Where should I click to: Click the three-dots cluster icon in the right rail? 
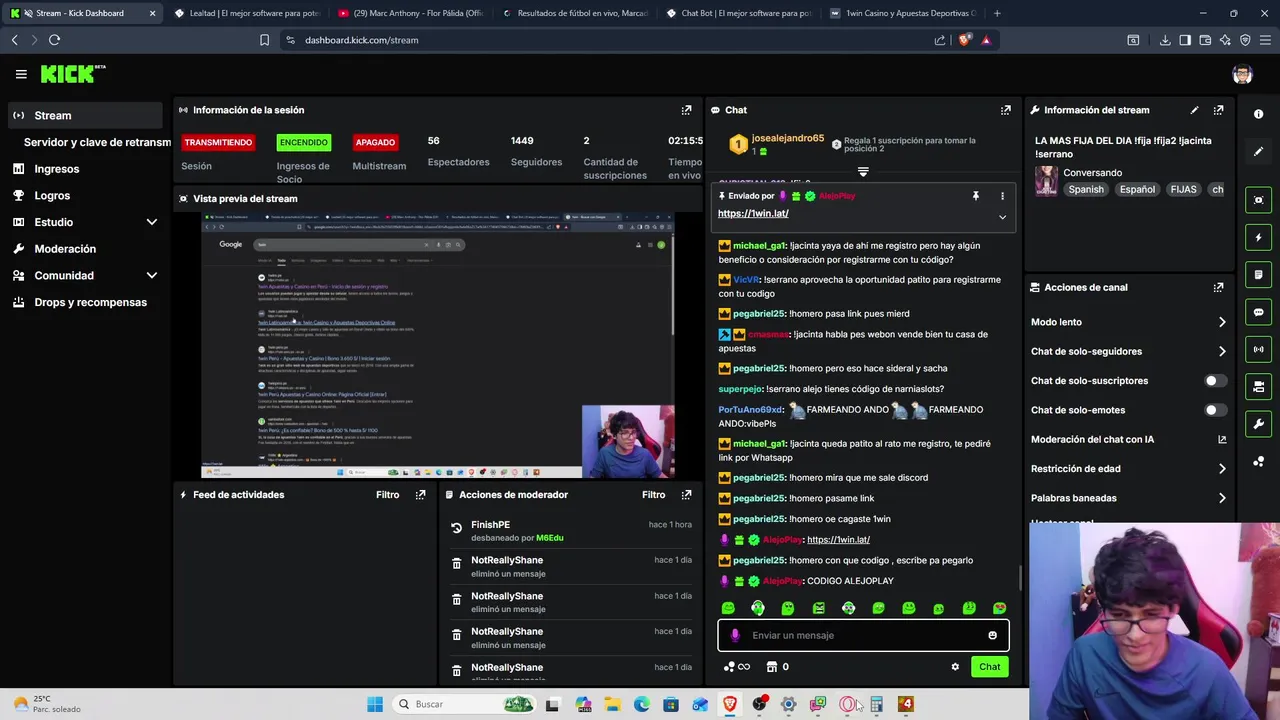(1258, 461)
